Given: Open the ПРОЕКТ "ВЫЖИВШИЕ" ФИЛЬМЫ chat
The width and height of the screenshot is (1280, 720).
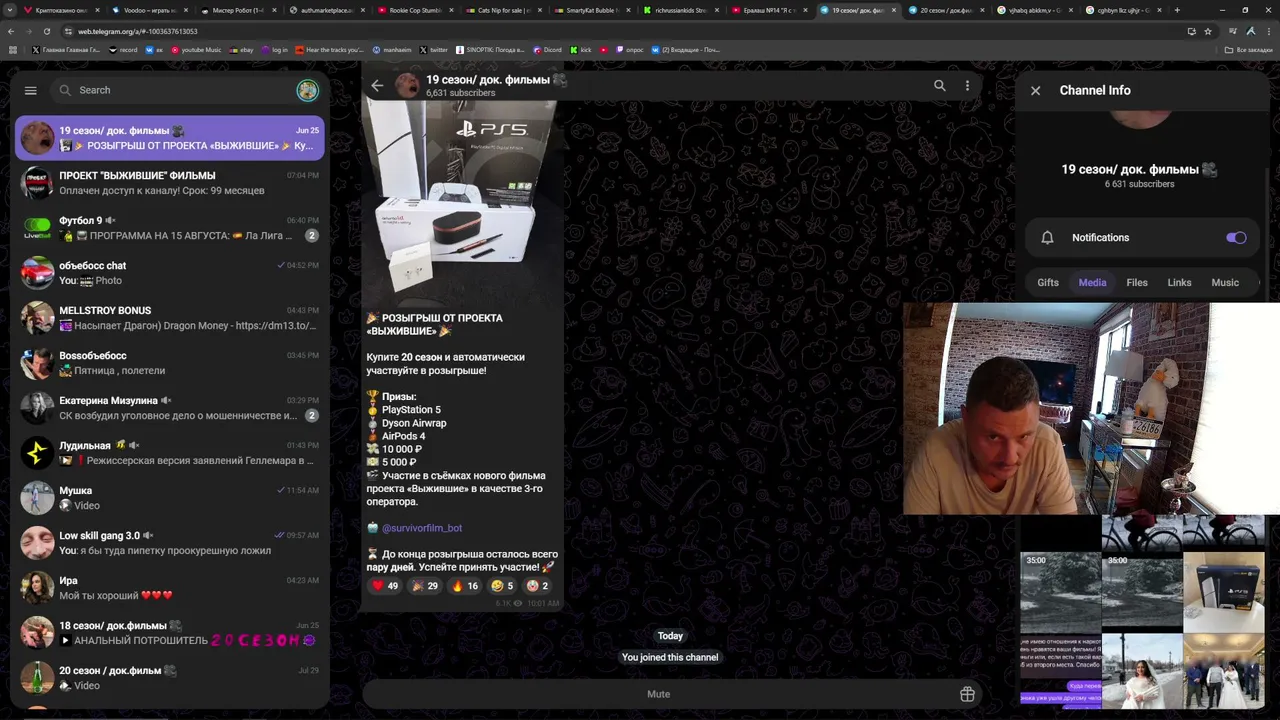Looking at the screenshot, I should [x=170, y=183].
